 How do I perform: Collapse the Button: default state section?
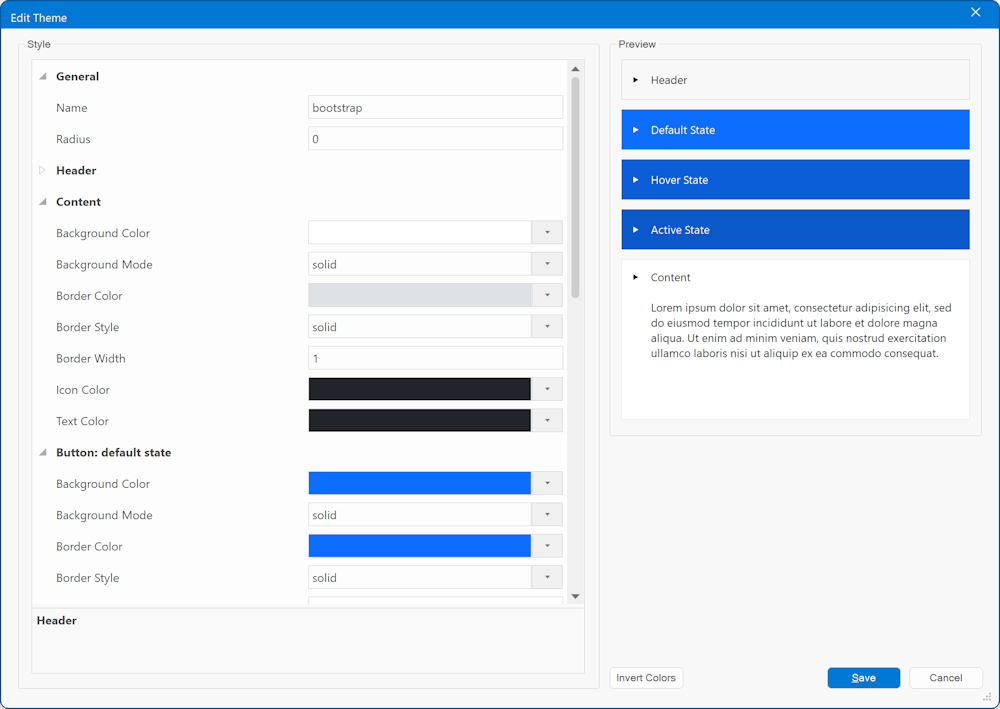pyautogui.click(x=43, y=453)
